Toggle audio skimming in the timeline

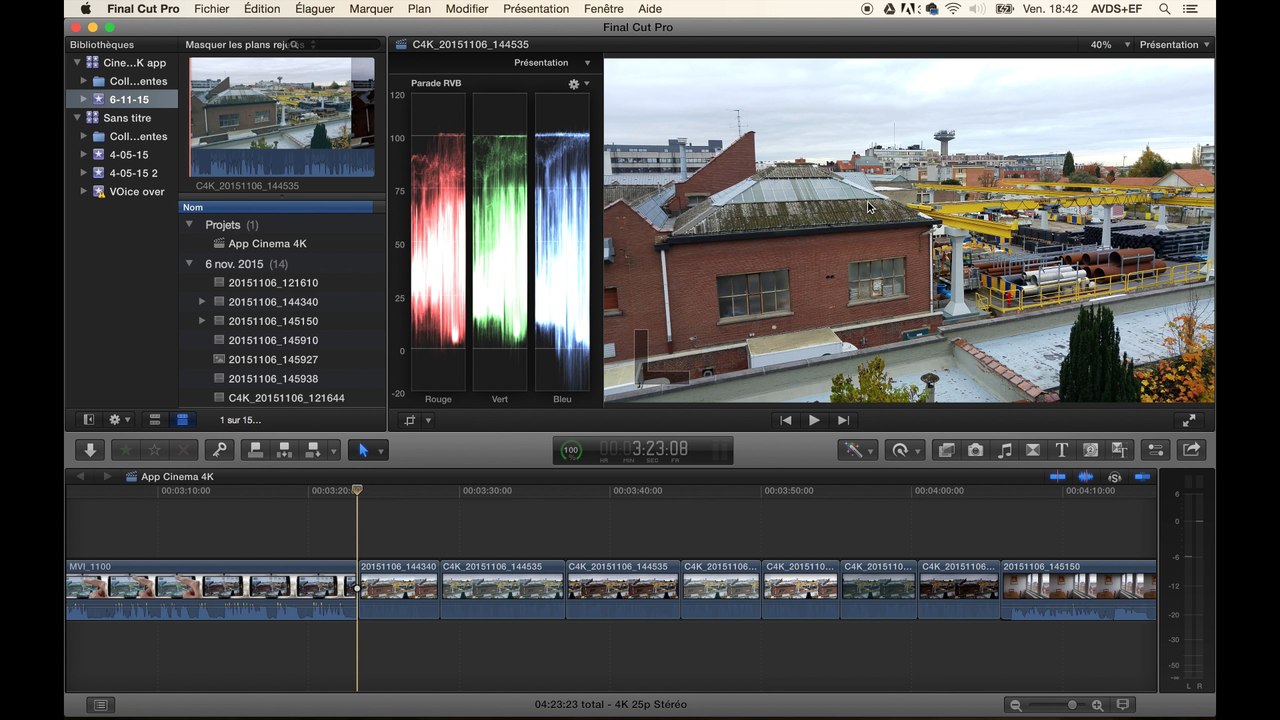pyautogui.click(x=1085, y=477)
